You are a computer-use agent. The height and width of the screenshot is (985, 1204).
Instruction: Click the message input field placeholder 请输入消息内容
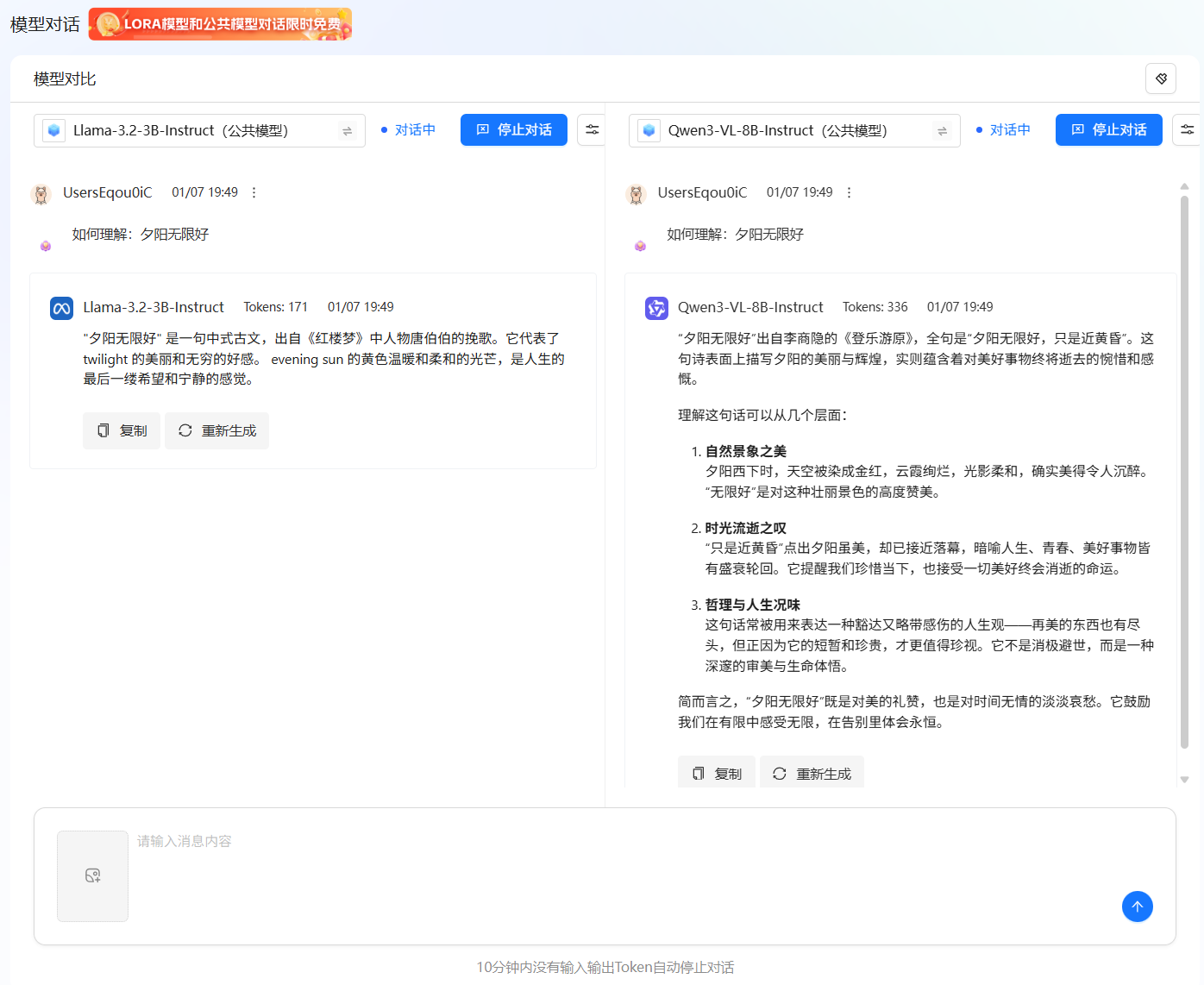185,840
